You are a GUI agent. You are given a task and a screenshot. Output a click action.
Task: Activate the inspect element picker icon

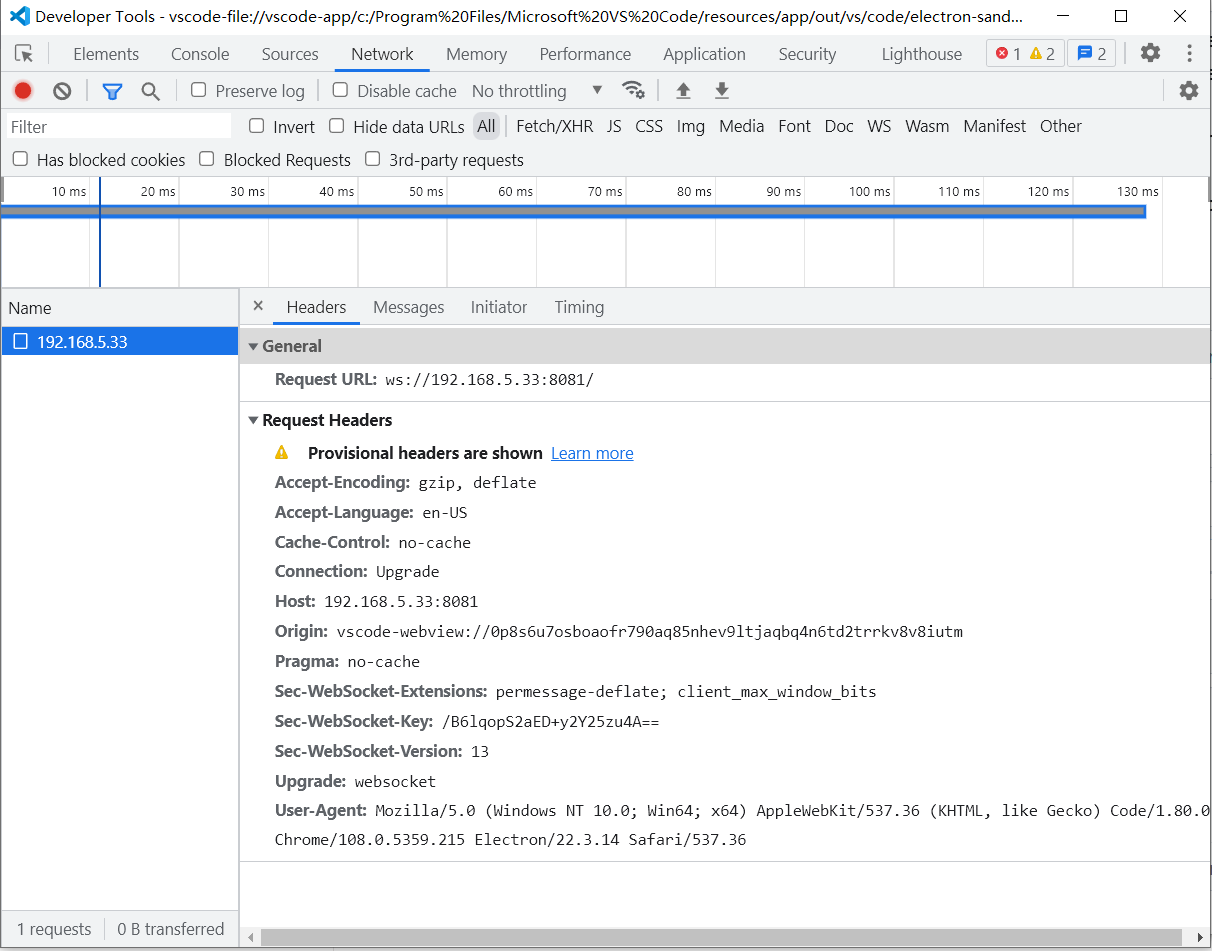pyautogui.click(x=24, y=54)
